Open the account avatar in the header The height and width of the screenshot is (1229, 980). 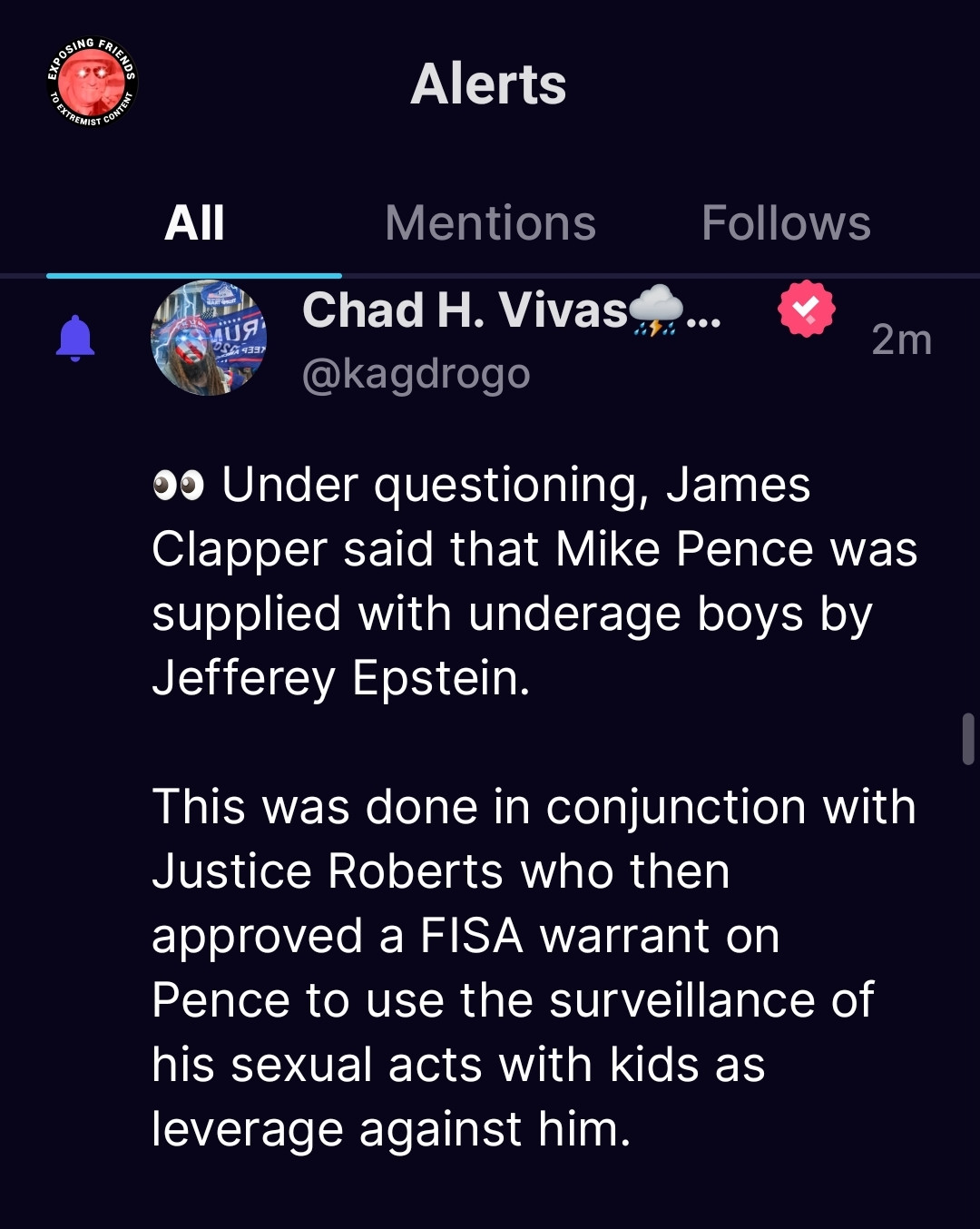(92, 83)
